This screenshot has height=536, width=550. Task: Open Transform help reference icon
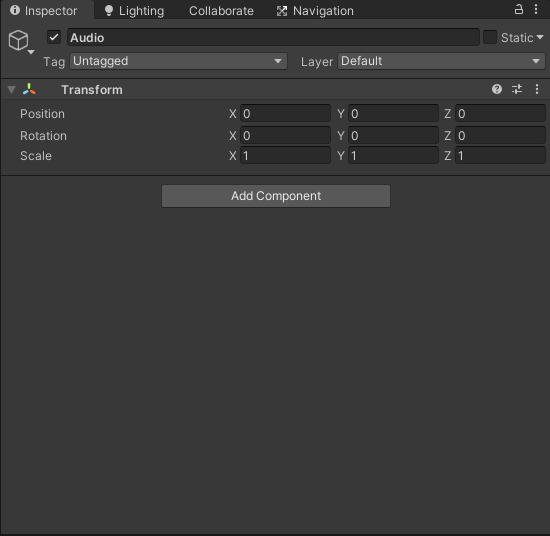(497, 89)
